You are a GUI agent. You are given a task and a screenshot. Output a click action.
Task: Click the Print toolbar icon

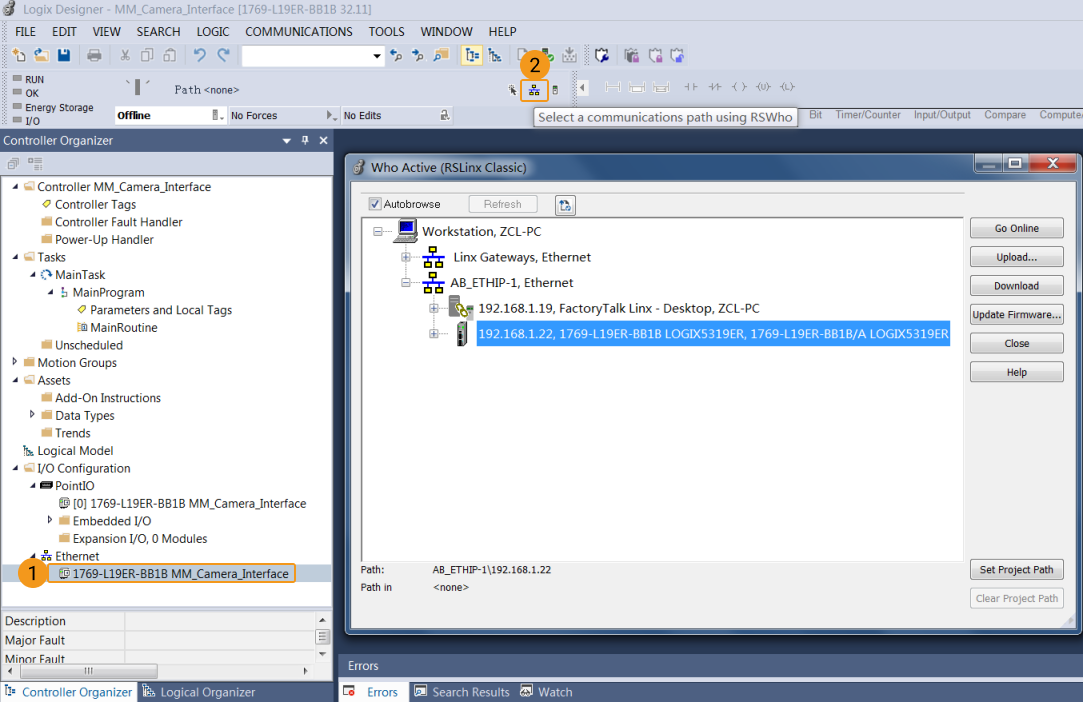94,56
